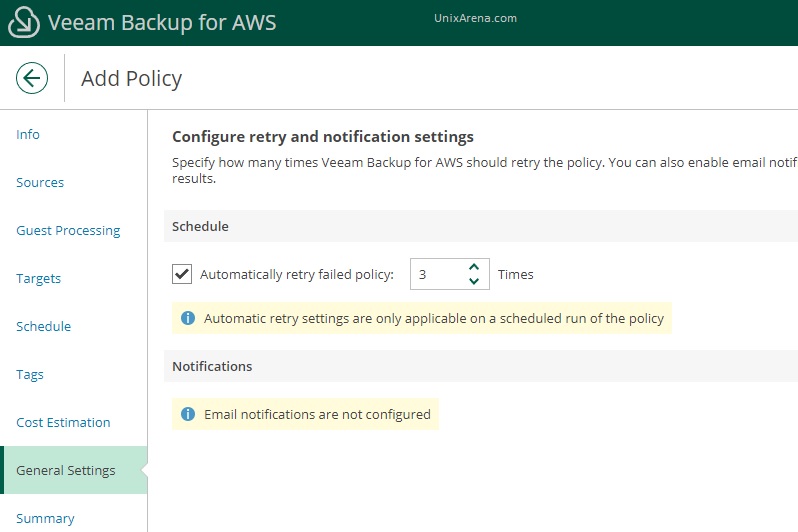
Task: Click the back arrow button
Action: click(32, 78)
